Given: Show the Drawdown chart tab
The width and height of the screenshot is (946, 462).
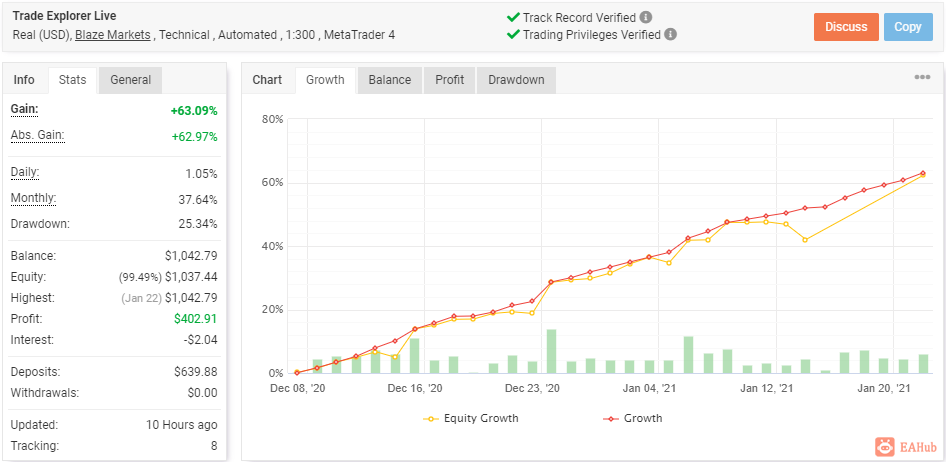Looking at the screenshot, I should coord(516,80).
